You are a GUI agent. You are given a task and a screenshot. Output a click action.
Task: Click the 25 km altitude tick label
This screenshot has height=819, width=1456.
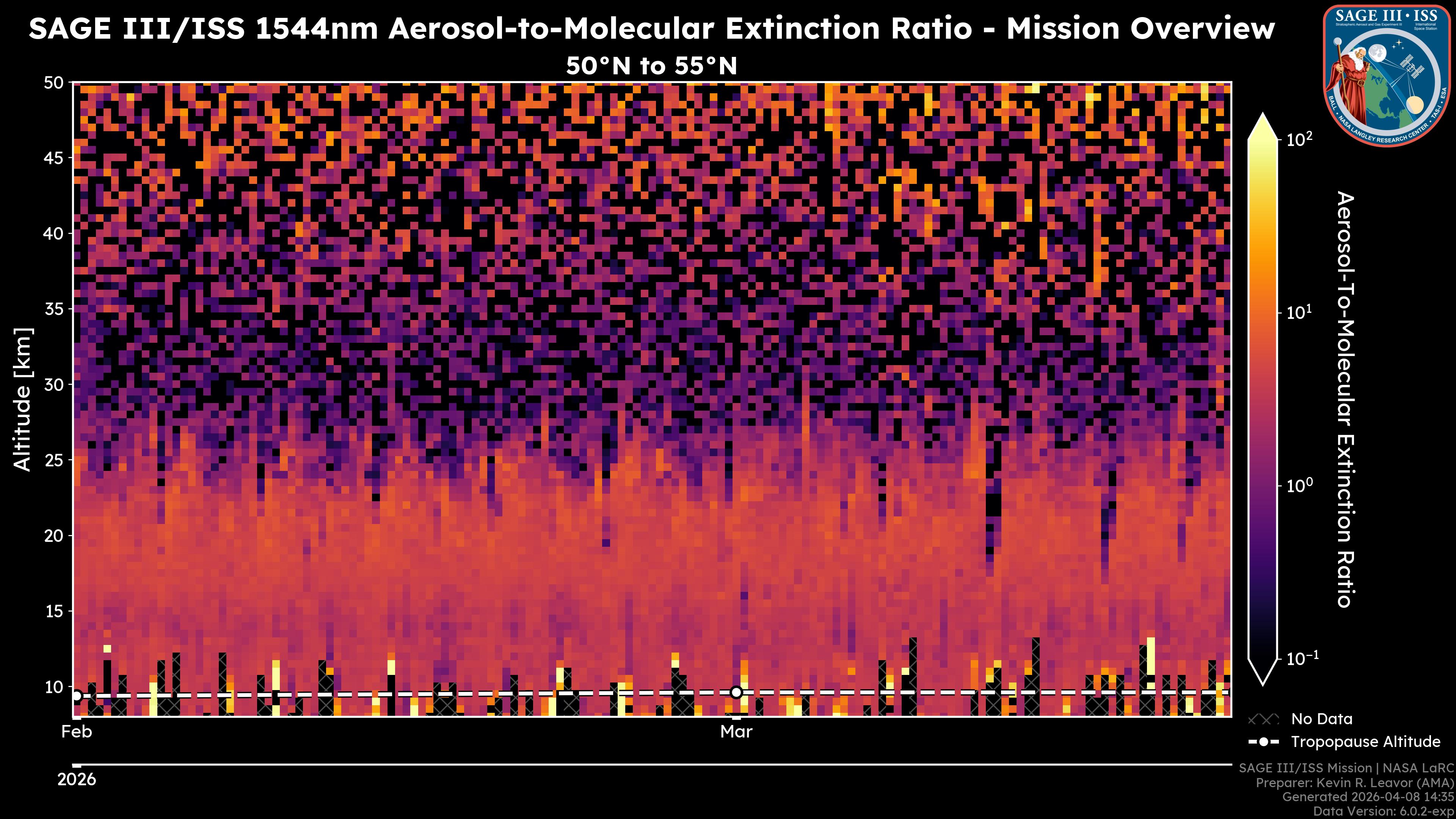[55, 460]
